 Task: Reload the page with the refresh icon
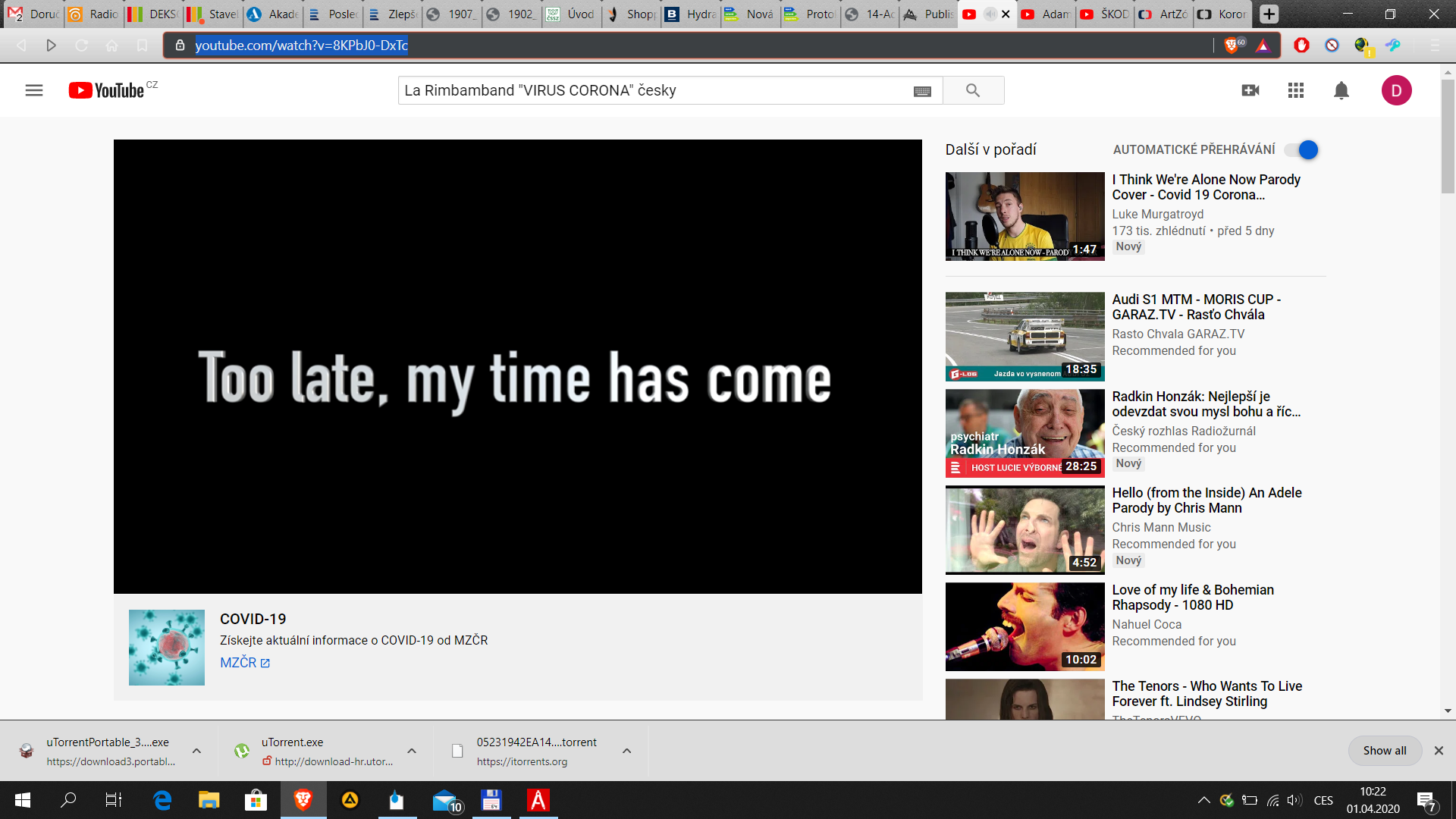[81, 45]
